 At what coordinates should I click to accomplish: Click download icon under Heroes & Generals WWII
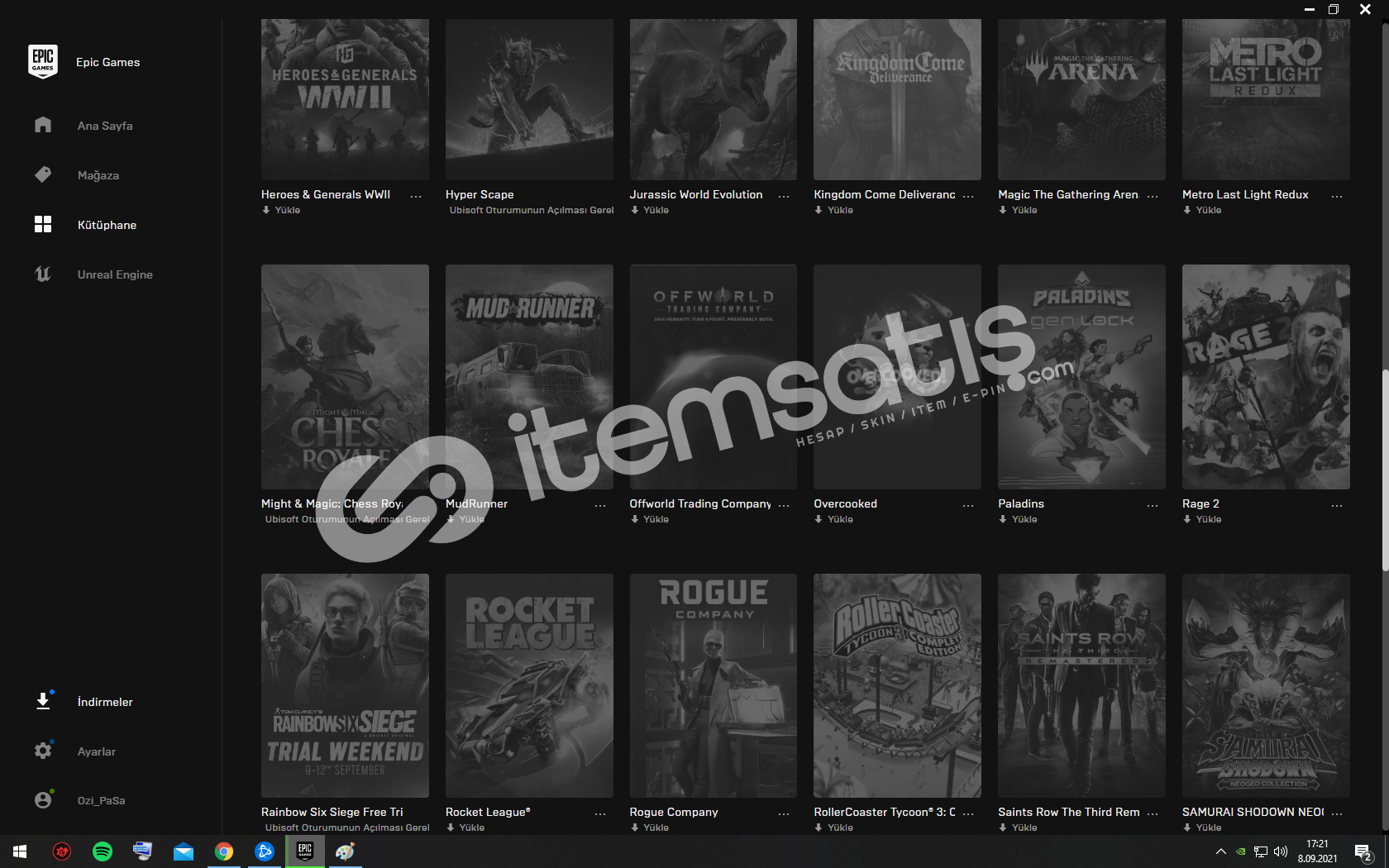[x=266, y=210]
